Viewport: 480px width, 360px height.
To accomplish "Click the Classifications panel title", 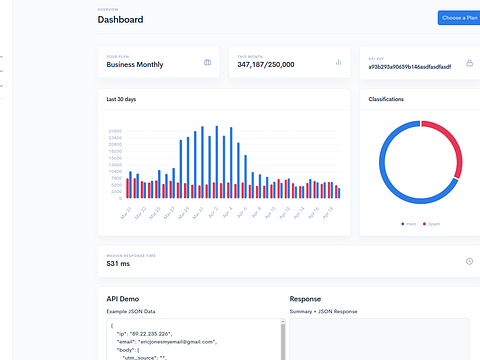I will coord(386,99).
